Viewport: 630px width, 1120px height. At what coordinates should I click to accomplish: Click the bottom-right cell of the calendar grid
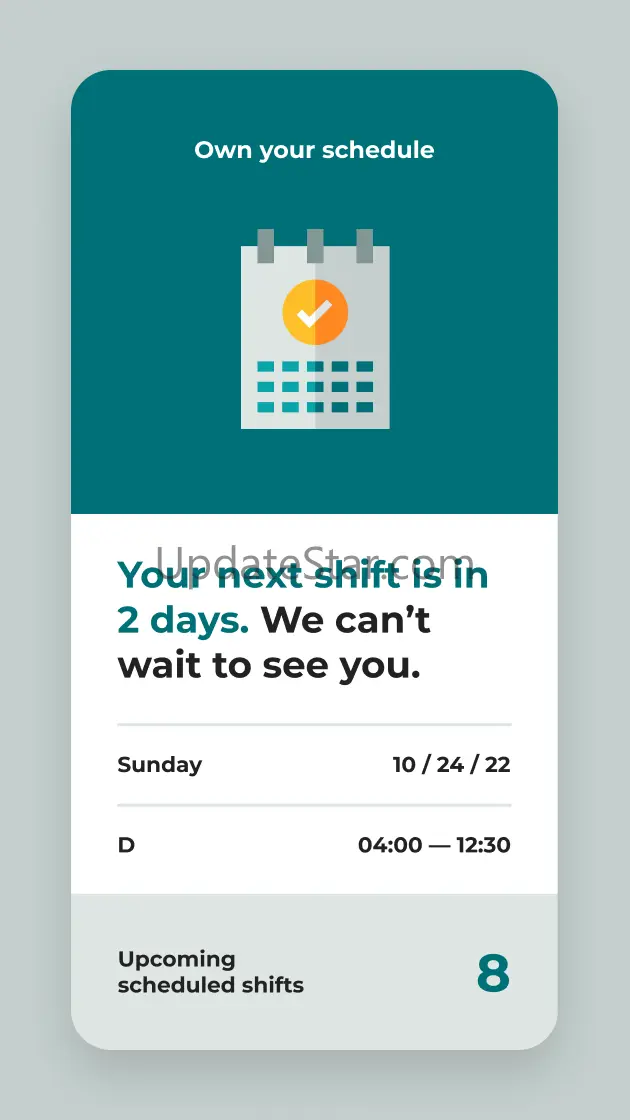click(365, 407)
